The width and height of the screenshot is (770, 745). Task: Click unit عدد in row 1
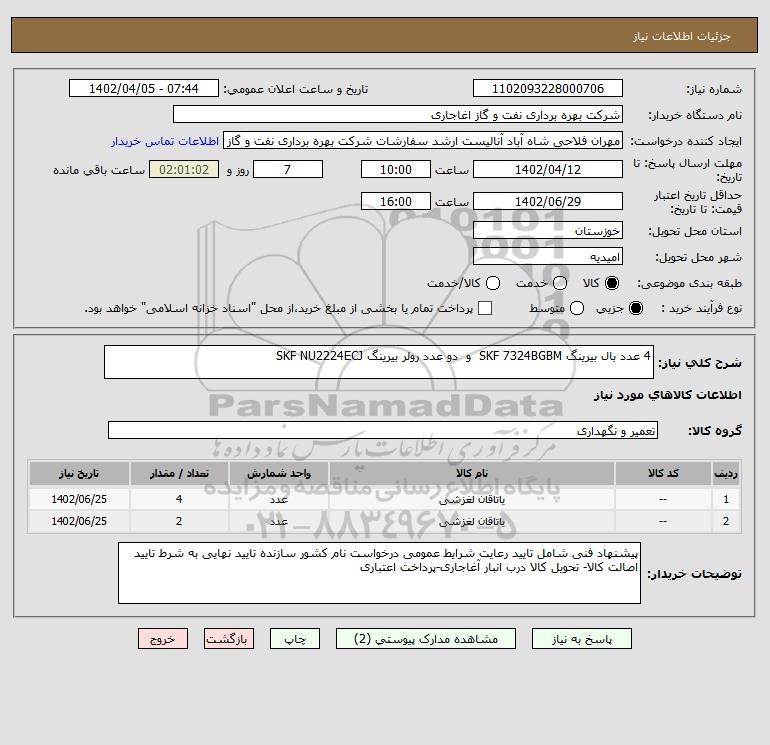click(278, 499)
